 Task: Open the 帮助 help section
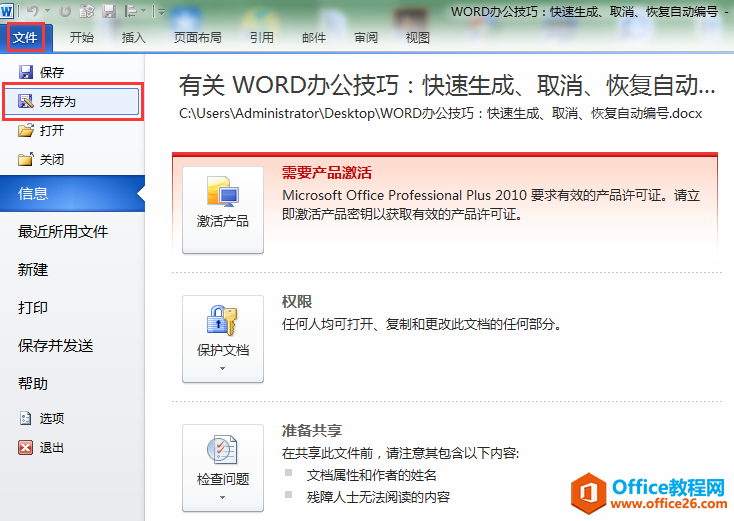tap(33, 384)
